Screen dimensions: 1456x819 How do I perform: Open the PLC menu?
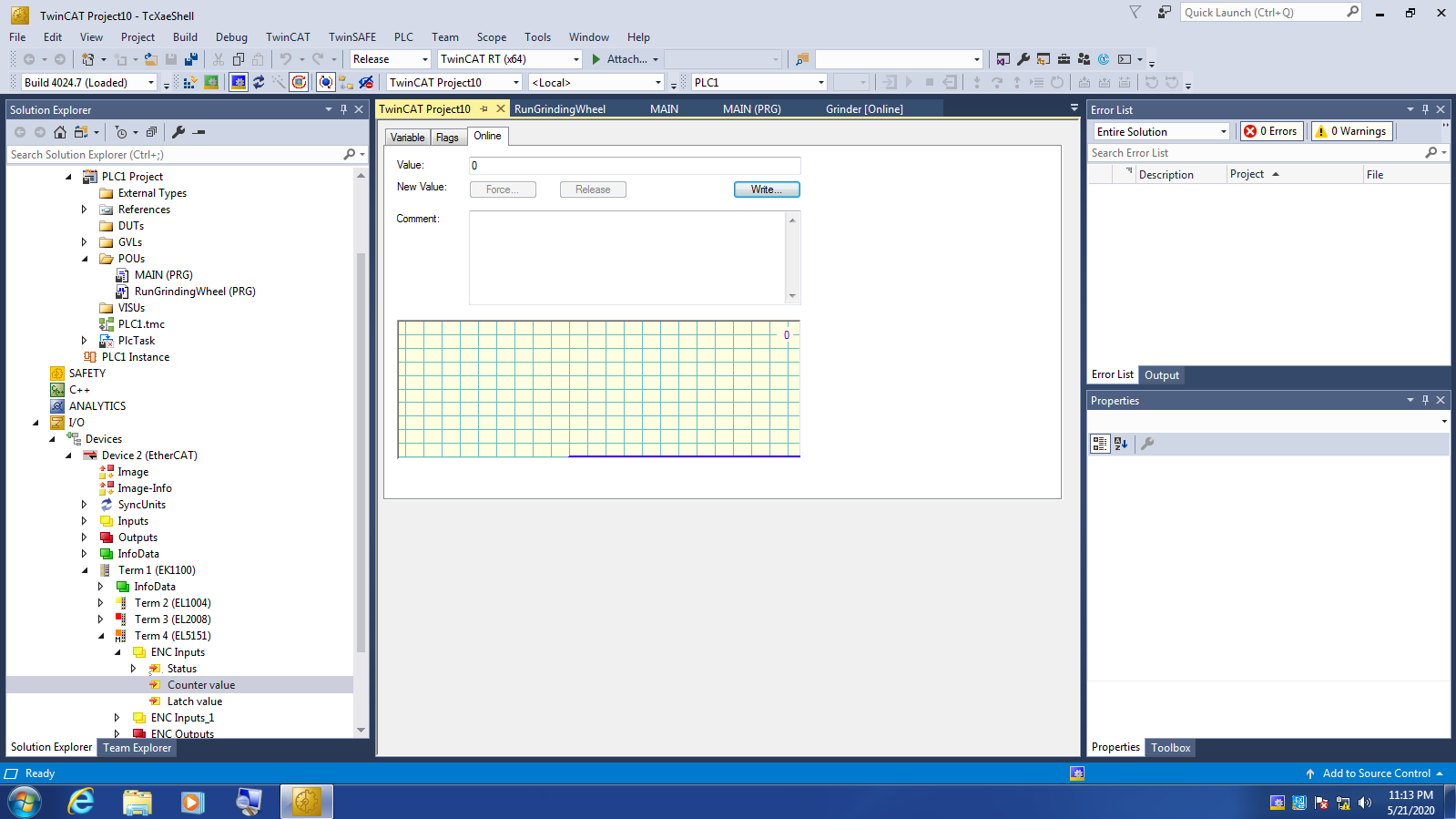[403, 37]
